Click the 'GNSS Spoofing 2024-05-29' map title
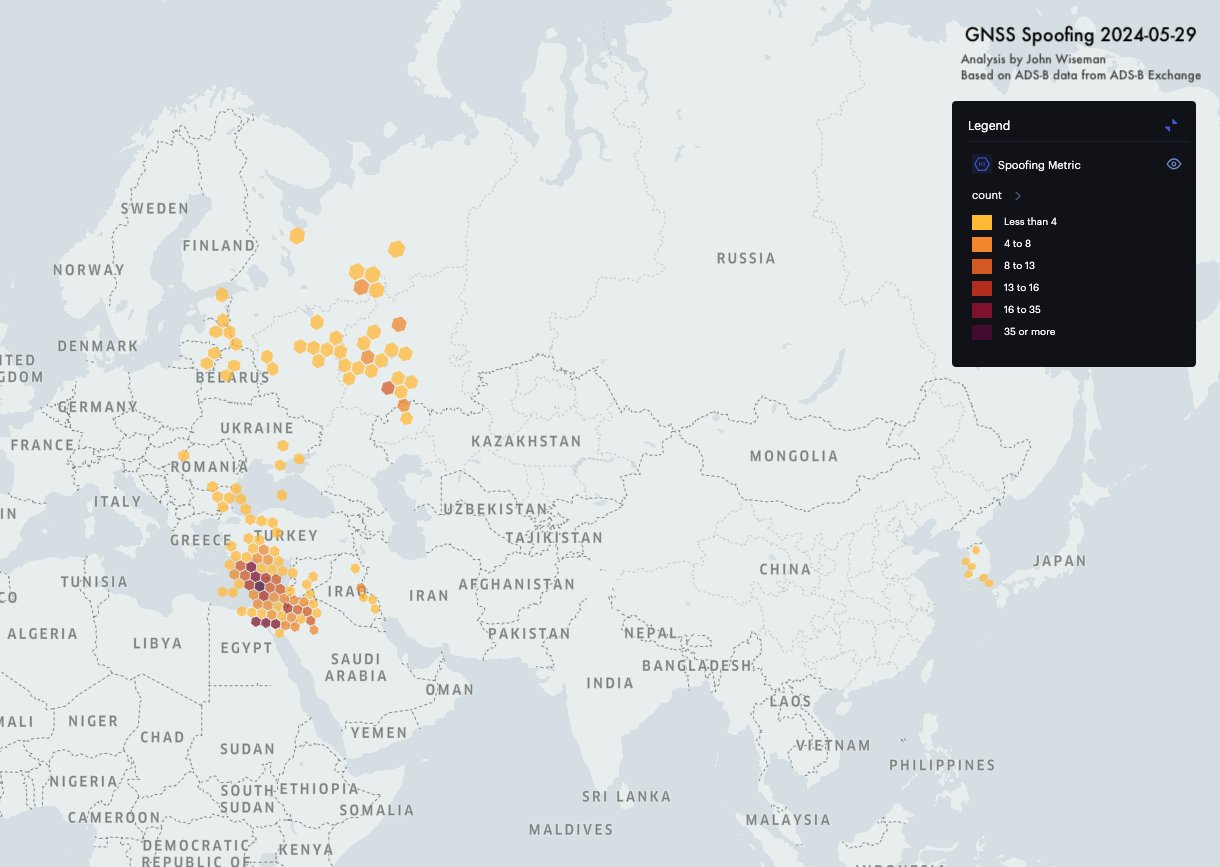This screenshot has height=867, width=1220. [1080, 34]
